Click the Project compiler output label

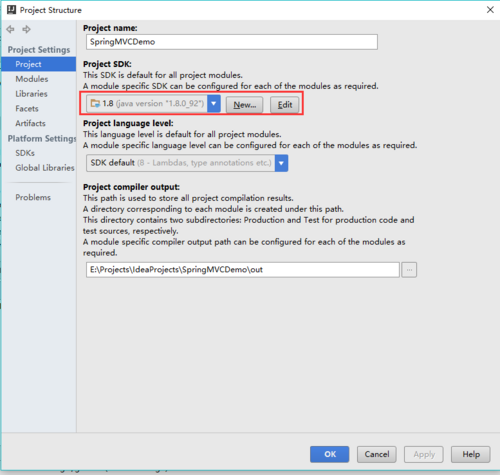coord(131,187)
